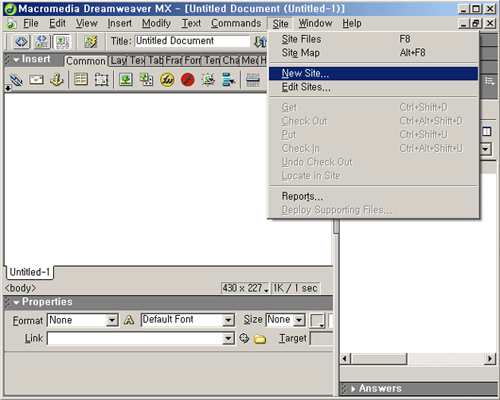500x400 pixels.
Task: Switch to Code and Design split view
Action: tap(42, 42)
